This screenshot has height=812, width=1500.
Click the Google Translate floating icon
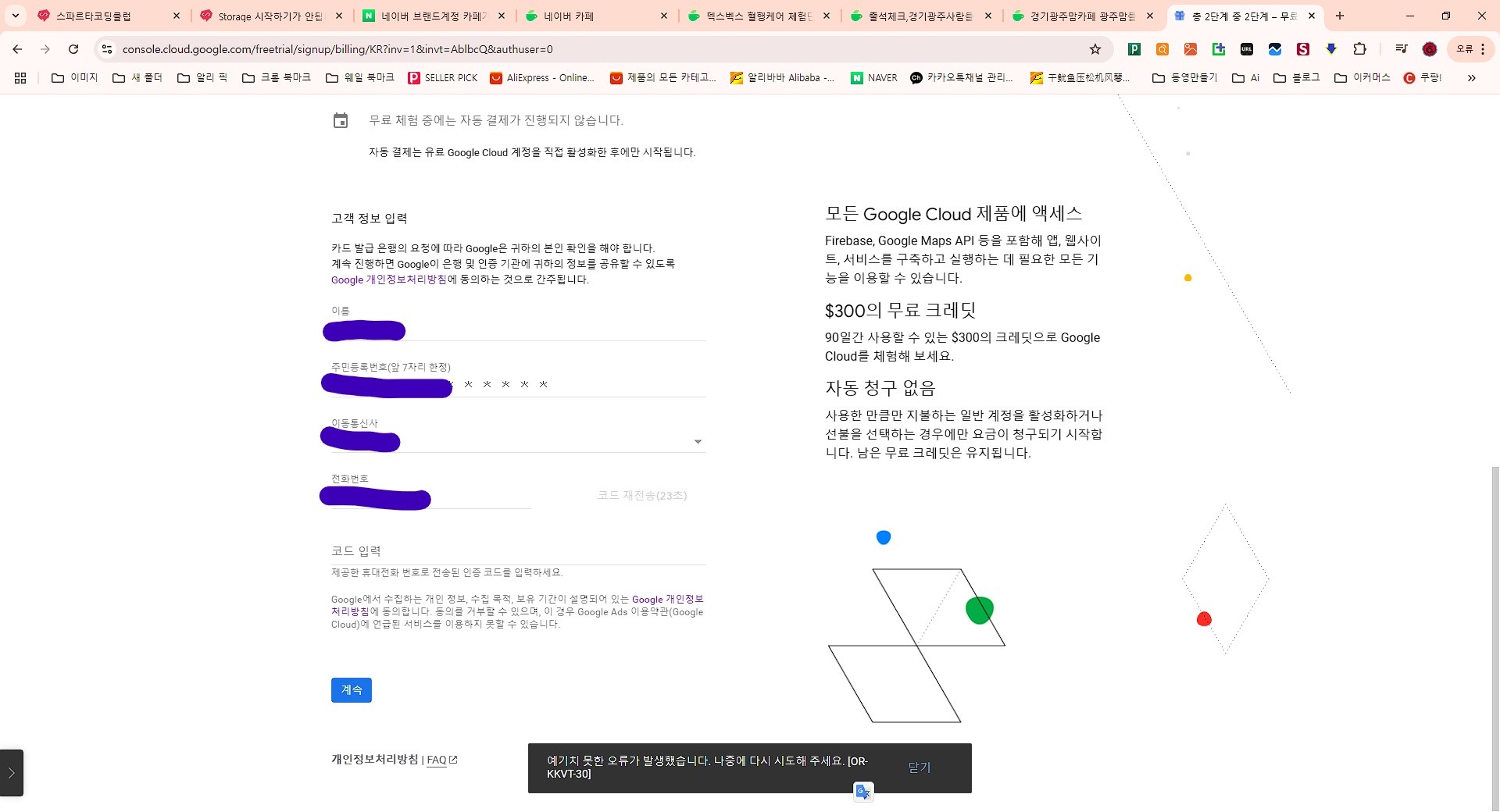(x=863, y=792)
